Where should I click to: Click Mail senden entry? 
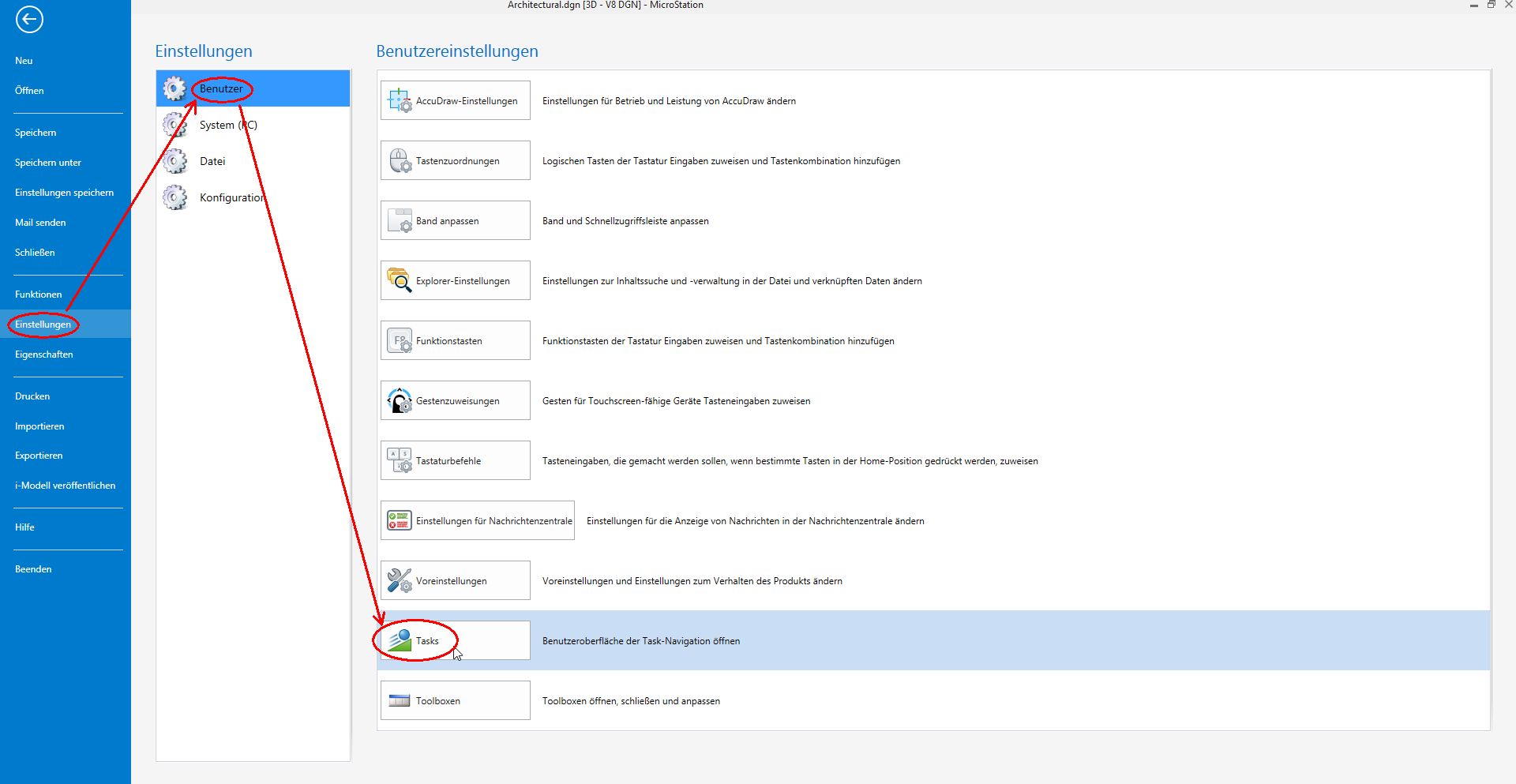tap(40, 223)
